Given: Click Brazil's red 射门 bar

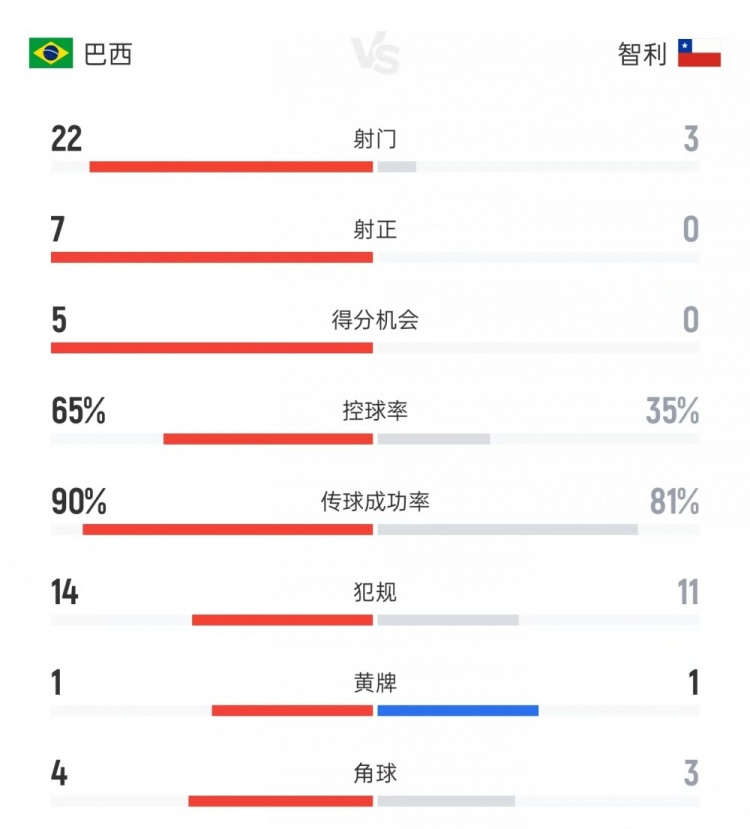Looking at the screenshot, I should coord(231,167).
